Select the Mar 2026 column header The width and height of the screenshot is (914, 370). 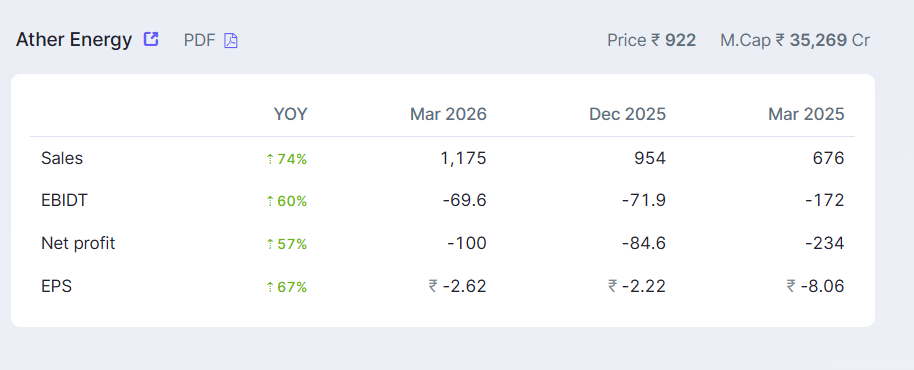tap(448, 114)
